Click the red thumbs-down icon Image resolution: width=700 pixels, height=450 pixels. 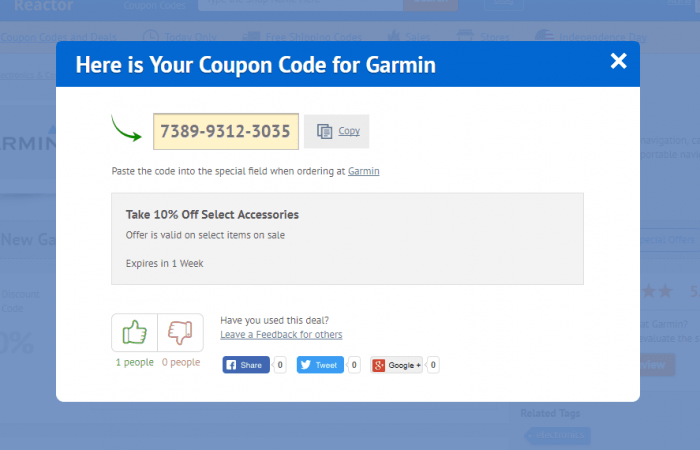point(180,332)
